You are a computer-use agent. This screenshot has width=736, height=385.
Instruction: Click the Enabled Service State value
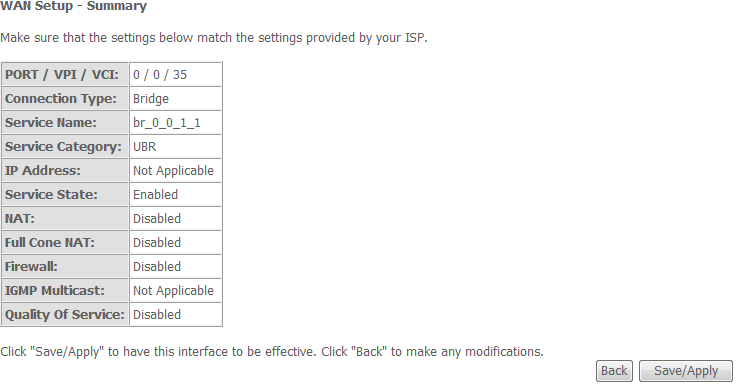point(155,194)
